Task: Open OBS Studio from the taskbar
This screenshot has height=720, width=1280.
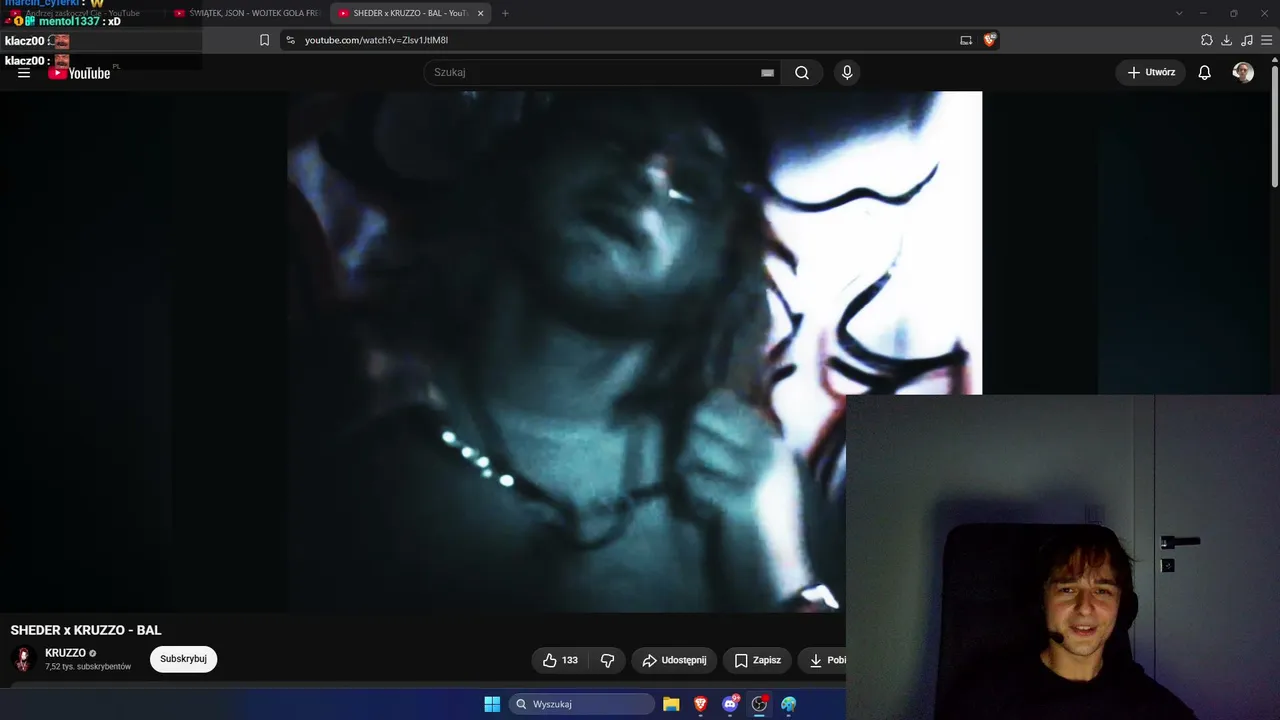Action: pos(759,704)
